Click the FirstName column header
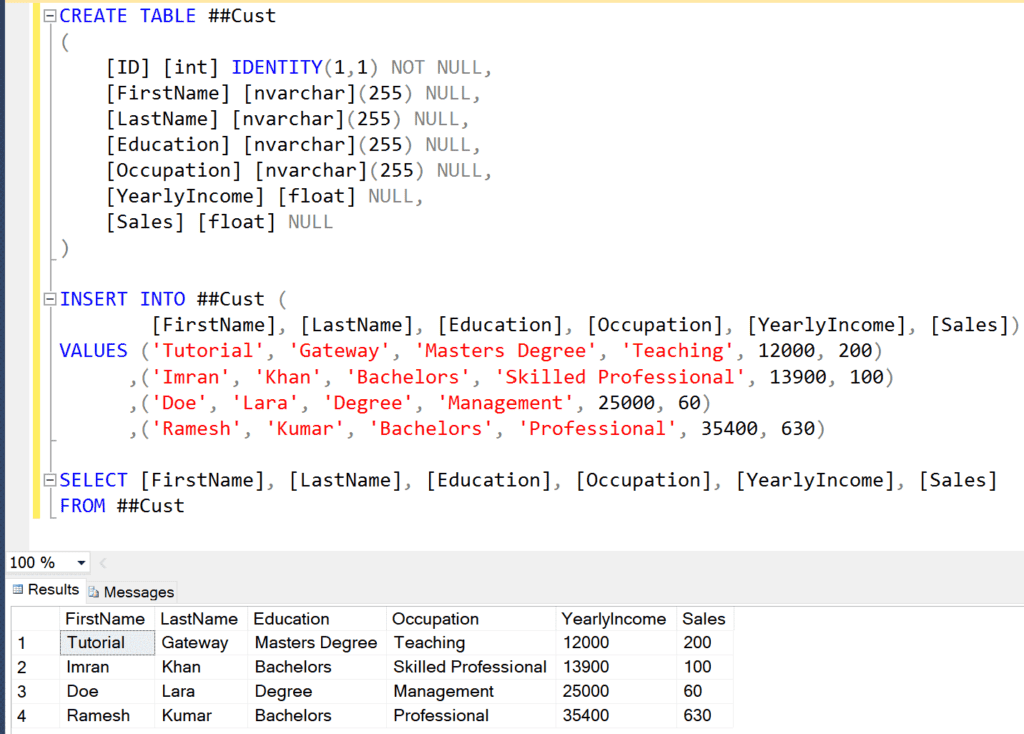 tap(105, 618)
